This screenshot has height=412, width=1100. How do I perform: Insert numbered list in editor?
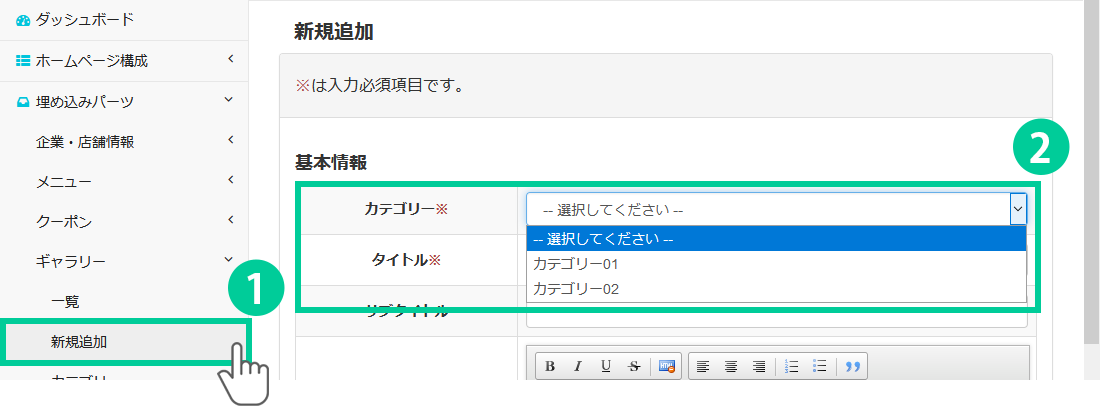click(792, 367)
